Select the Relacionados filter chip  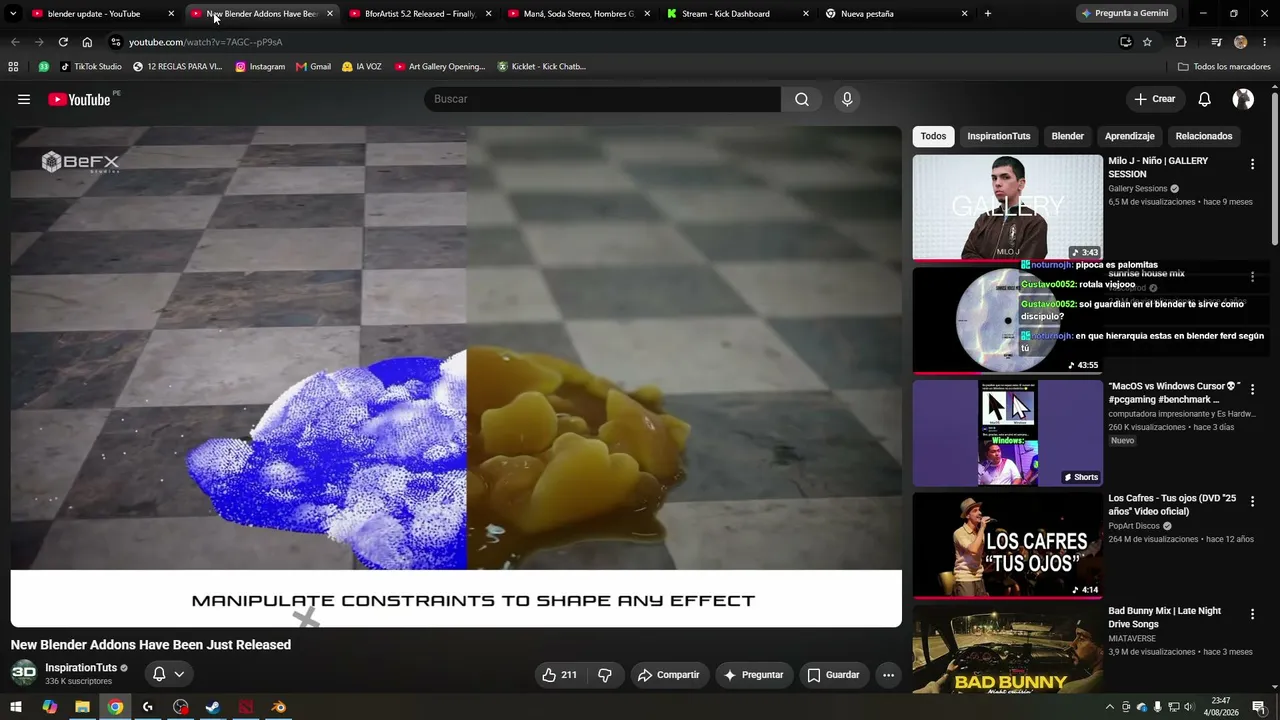click(x=1204, y=136)
